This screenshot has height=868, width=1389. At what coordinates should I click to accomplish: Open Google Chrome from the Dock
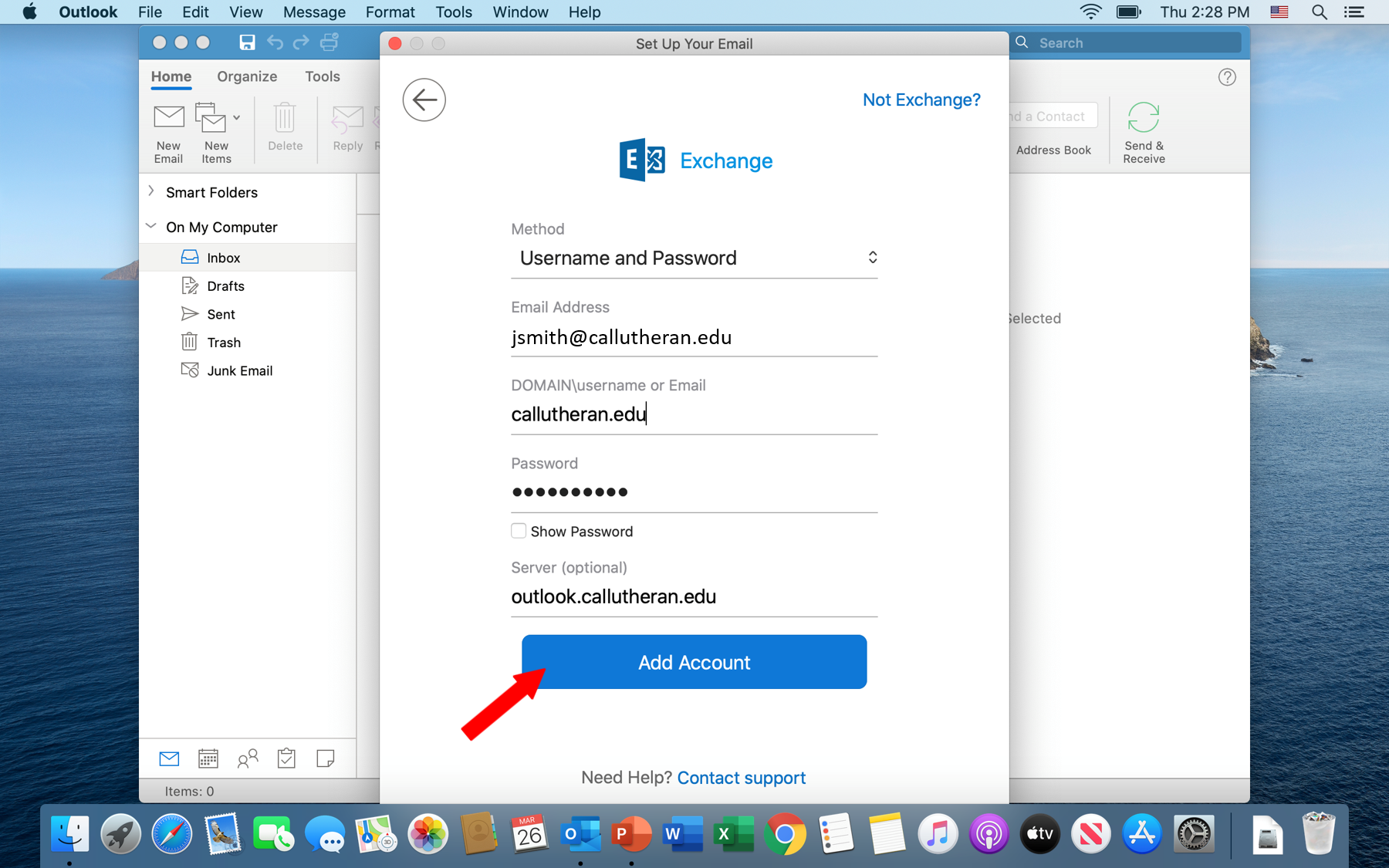tap(785, 834)
